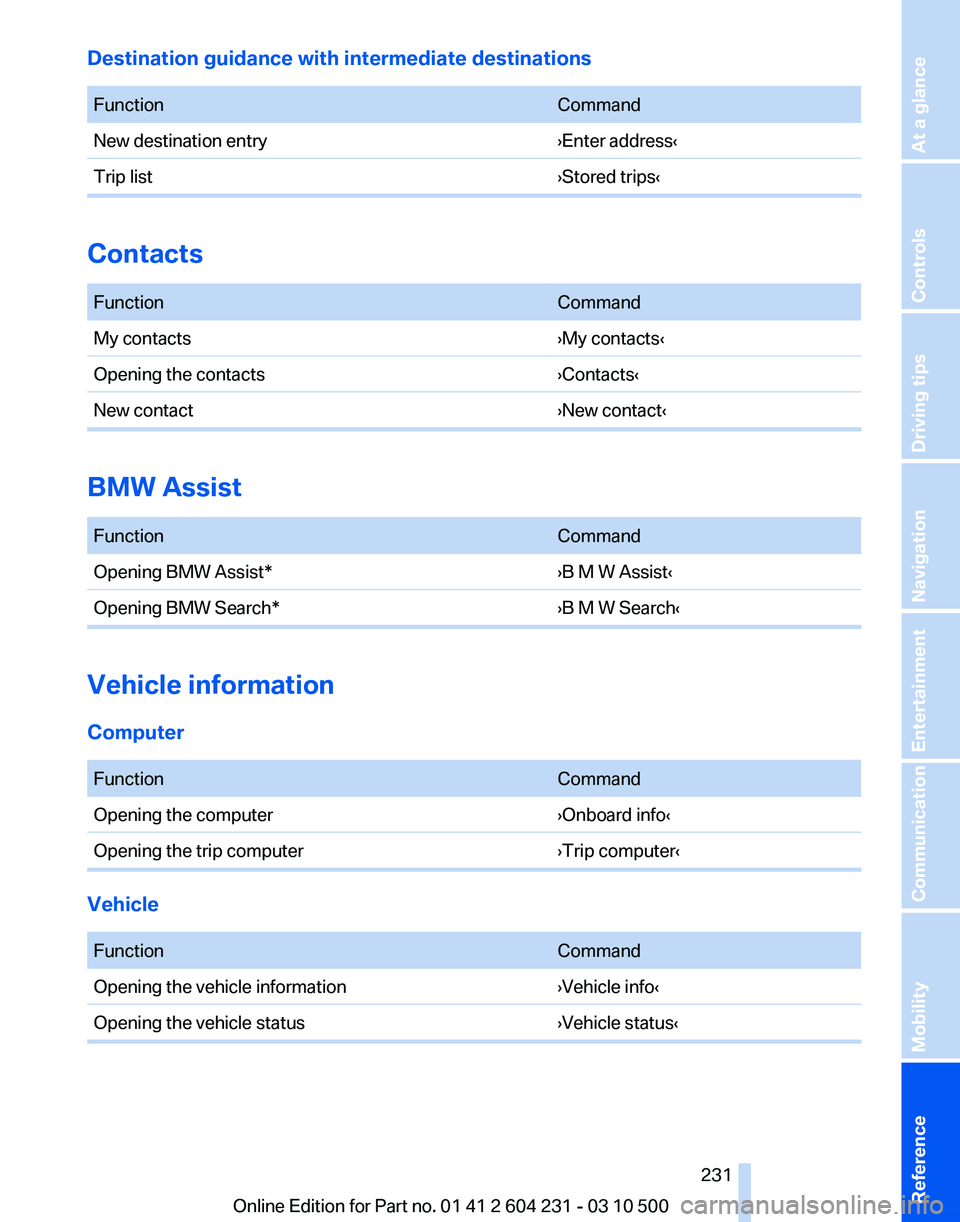Click the page number 231

(716, 1176)
